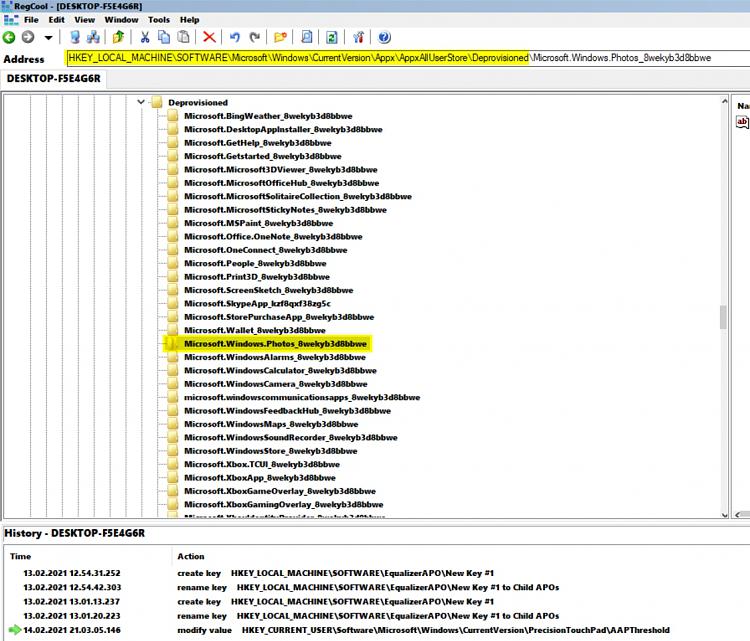Go up one level with folder-arrow icon

coord(118,37)
